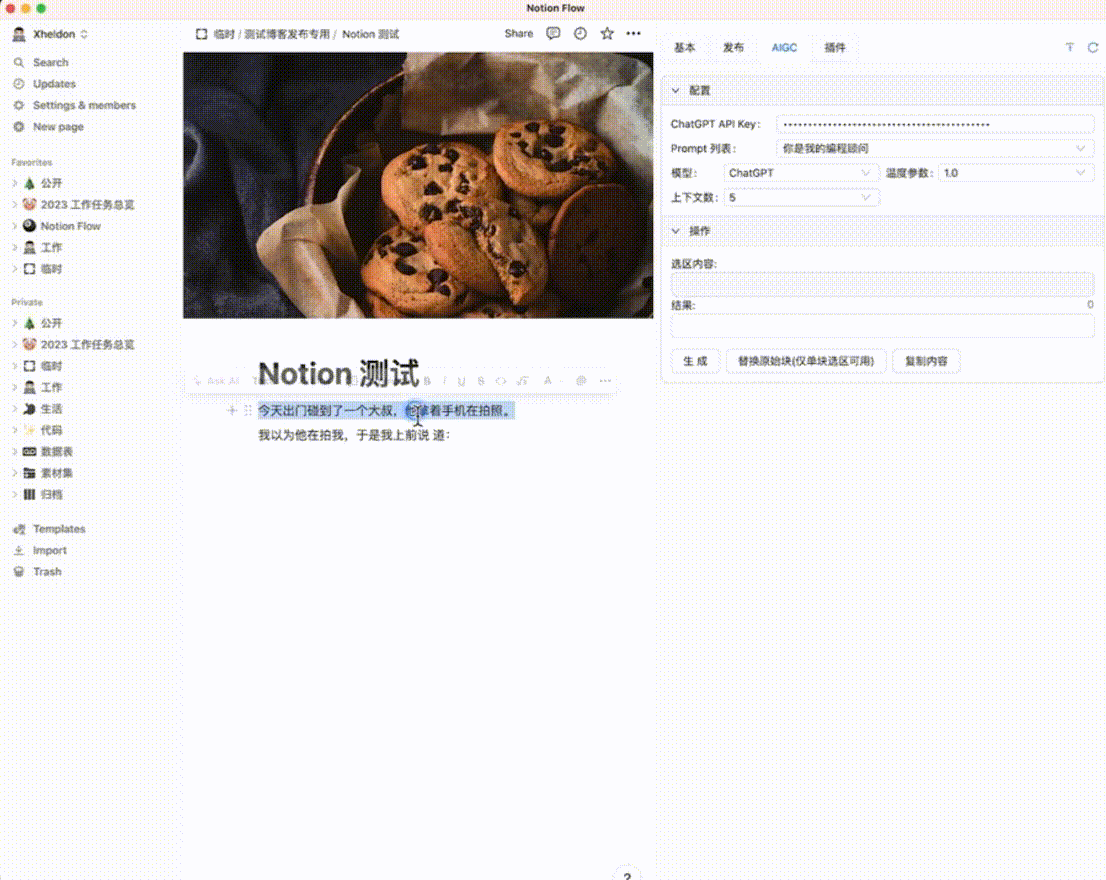Expand Notion Flow page in Favorites
The image size is (1106, 880).
(15, 226)
